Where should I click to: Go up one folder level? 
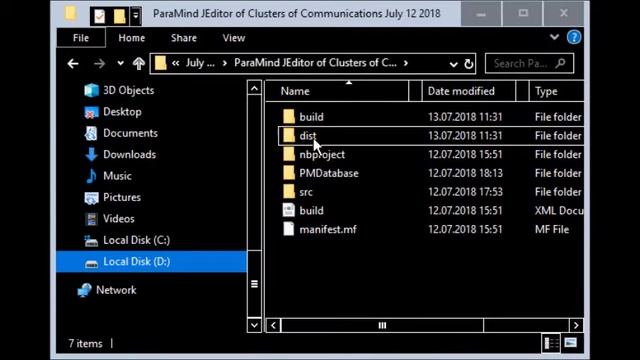[139, 63]
